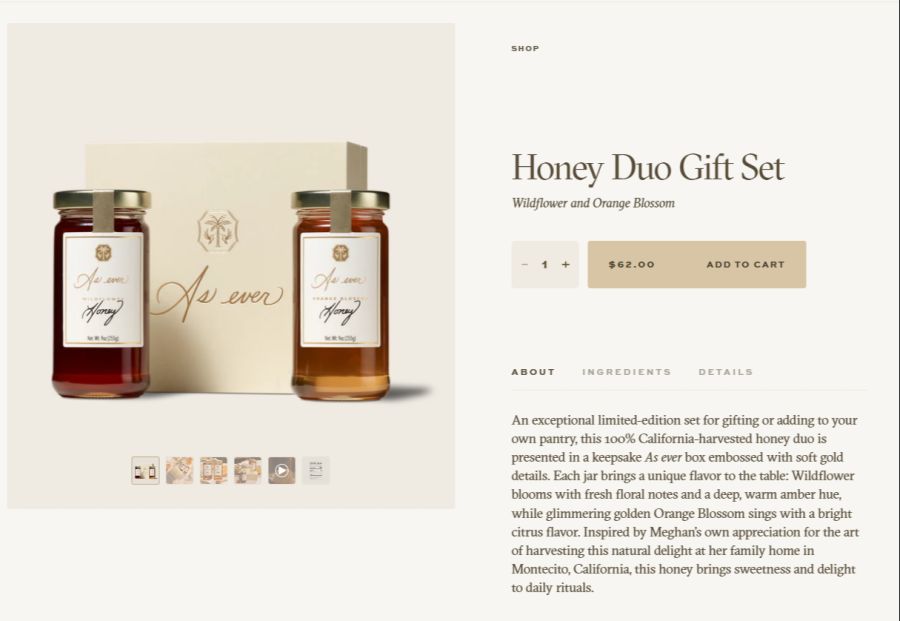
Task: Switch to the INGREDIENTS tab
Action: click(627, 372)
